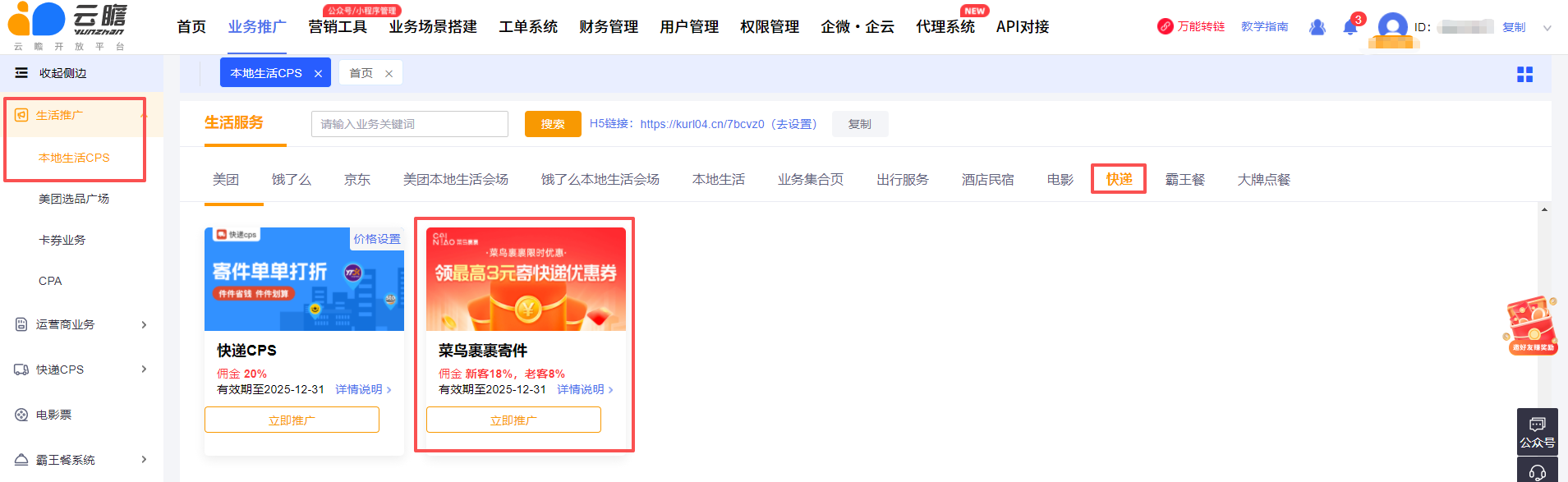Screen dimensions: 1568x482
Task: Expand the 快递CPS sidebar menu
Action: pyautogui.click(x=144, y=370)
